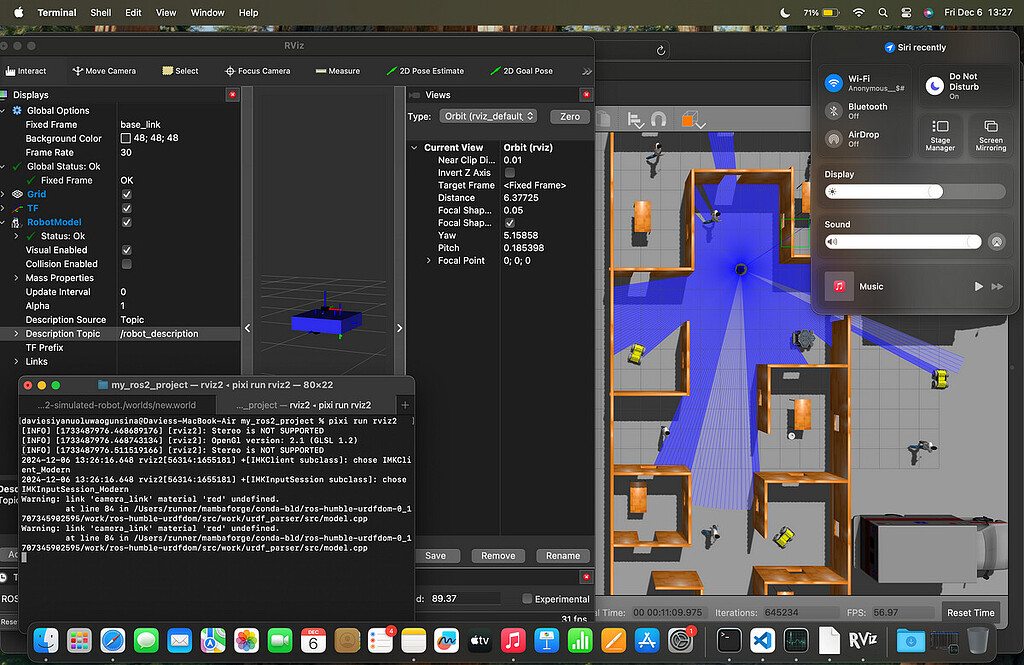The image size is (1024, 665).
Task: Enable Collision Enabled for RobotModel
Action: coord(126,264)
